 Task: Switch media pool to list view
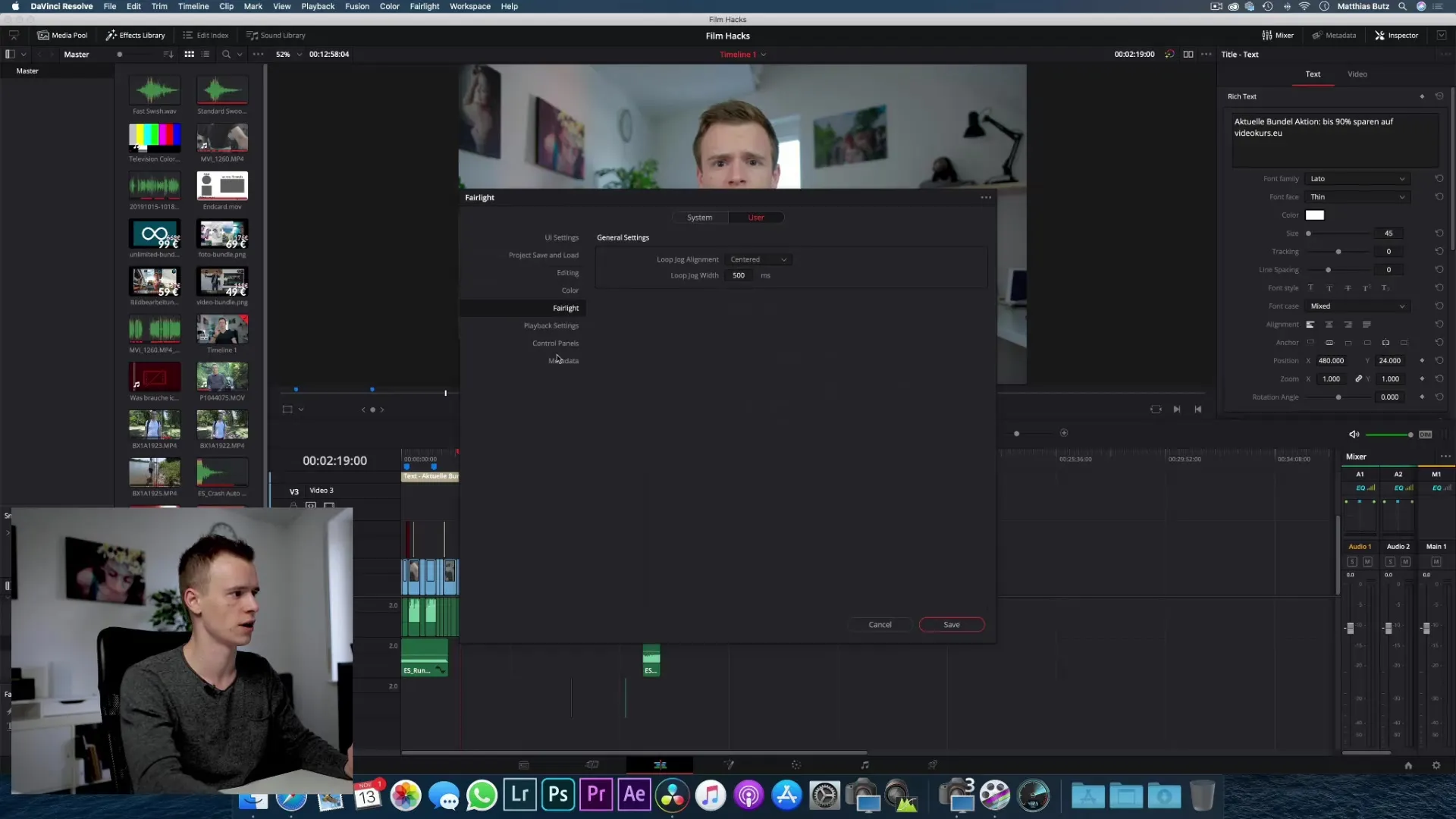(206, 55)
